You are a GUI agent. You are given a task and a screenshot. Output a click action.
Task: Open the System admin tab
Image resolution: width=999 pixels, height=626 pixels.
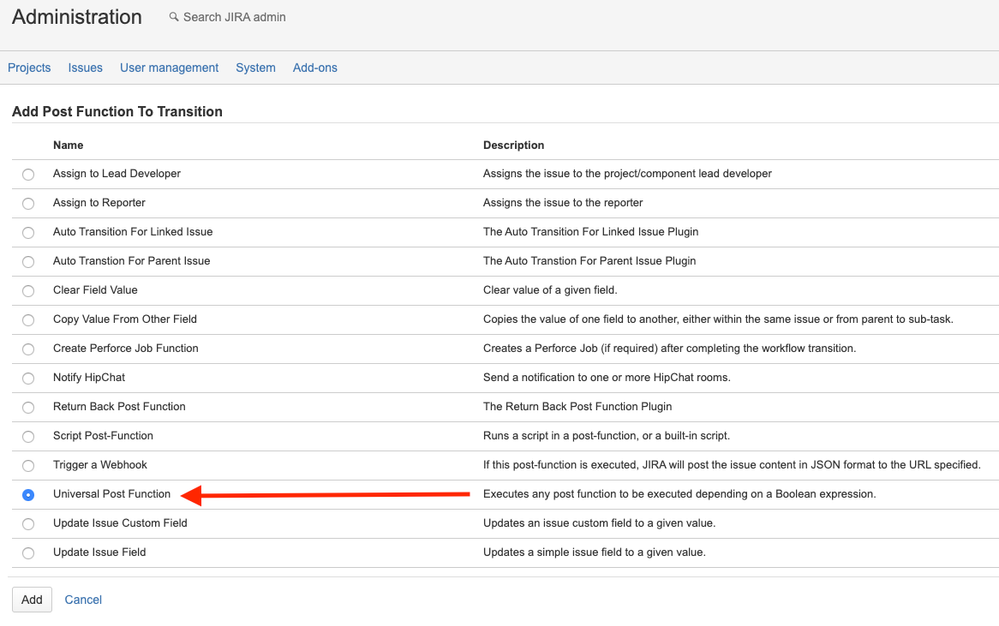pos(255,68)
